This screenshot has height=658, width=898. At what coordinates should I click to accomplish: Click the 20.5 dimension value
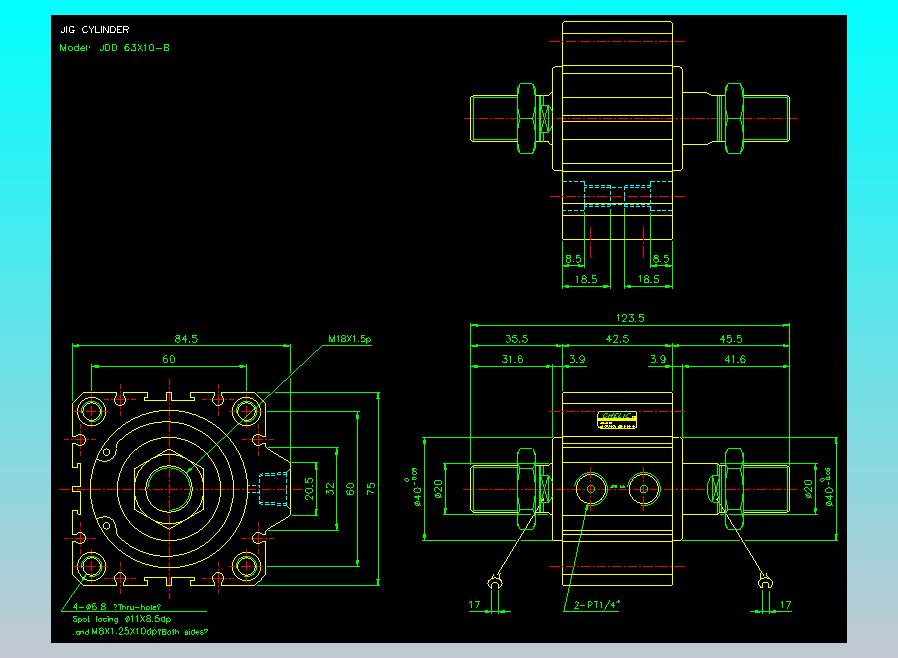tap(309, 489)
